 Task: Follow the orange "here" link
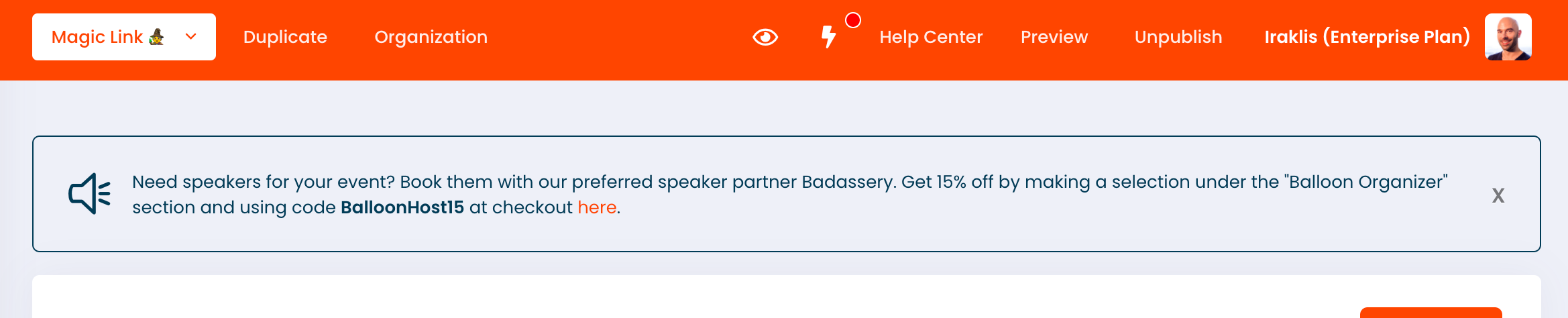(597, 207)
